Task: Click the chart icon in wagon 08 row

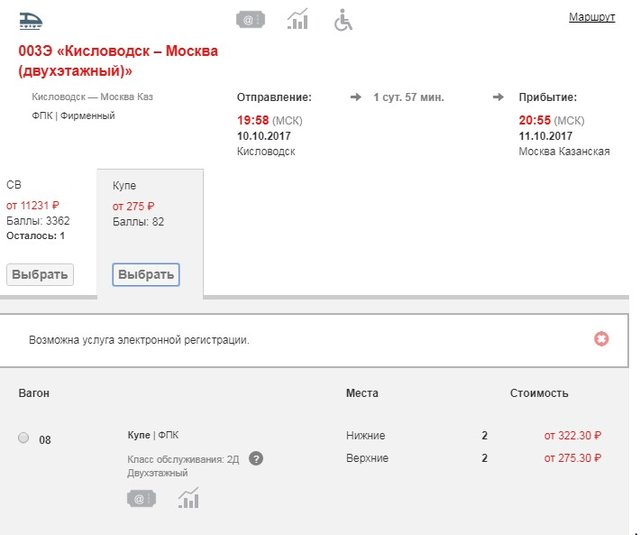Action: coord(188,498)
